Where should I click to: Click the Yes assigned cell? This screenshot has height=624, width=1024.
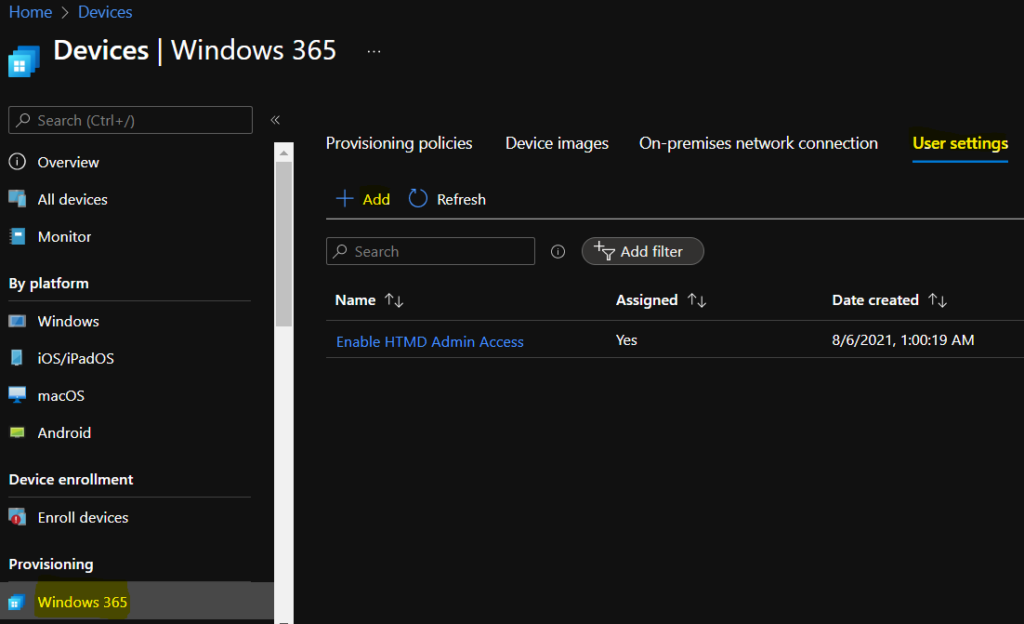[x=626, y=340]
